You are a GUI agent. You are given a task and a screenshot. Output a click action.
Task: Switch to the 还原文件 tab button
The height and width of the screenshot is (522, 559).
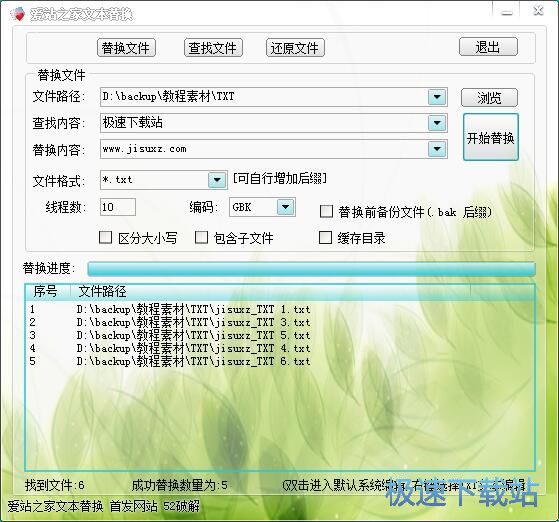[x=295, y=48]
